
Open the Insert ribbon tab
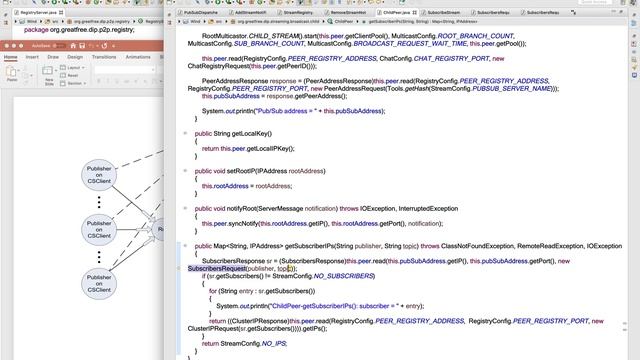(32, 57)
